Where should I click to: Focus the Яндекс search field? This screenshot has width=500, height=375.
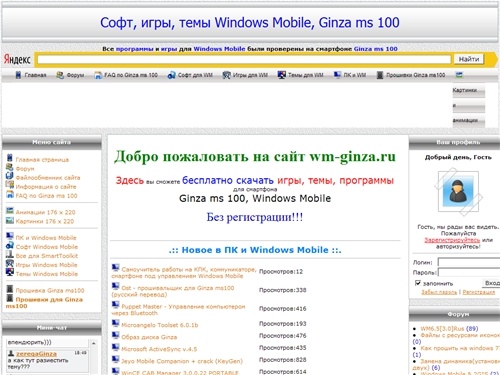[x=244, y=59]
